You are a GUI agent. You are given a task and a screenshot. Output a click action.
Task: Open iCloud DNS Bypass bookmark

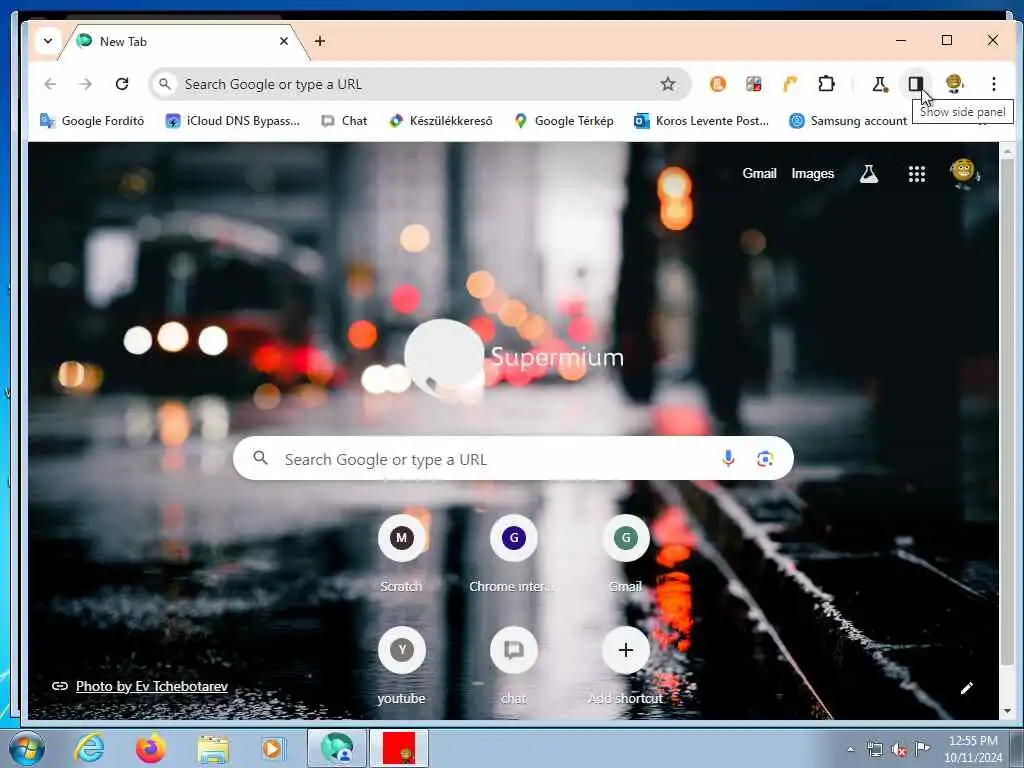[232, 121]
